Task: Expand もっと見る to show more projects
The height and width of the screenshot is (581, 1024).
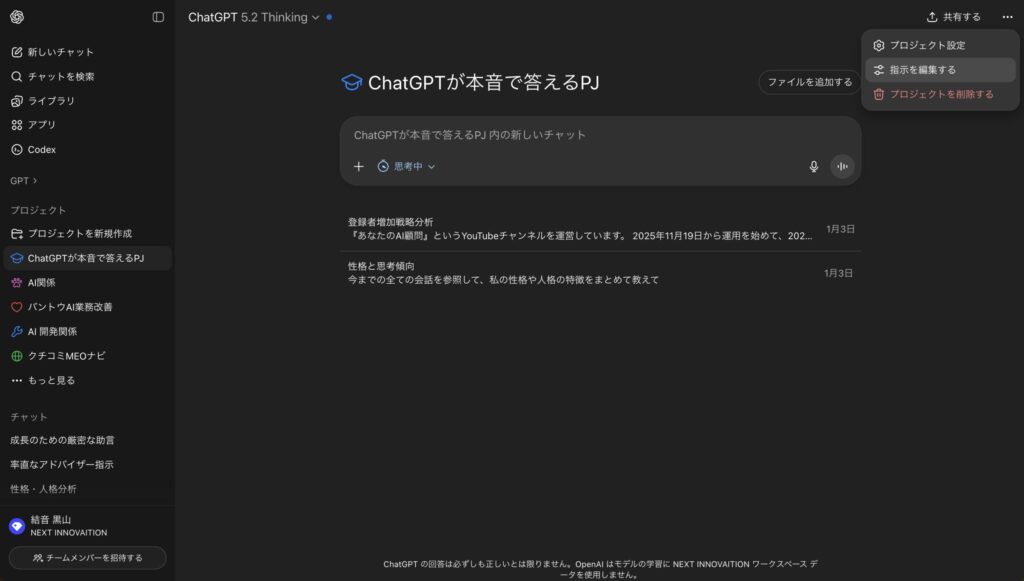Action: pyautogui.click(x=50, y=380)
